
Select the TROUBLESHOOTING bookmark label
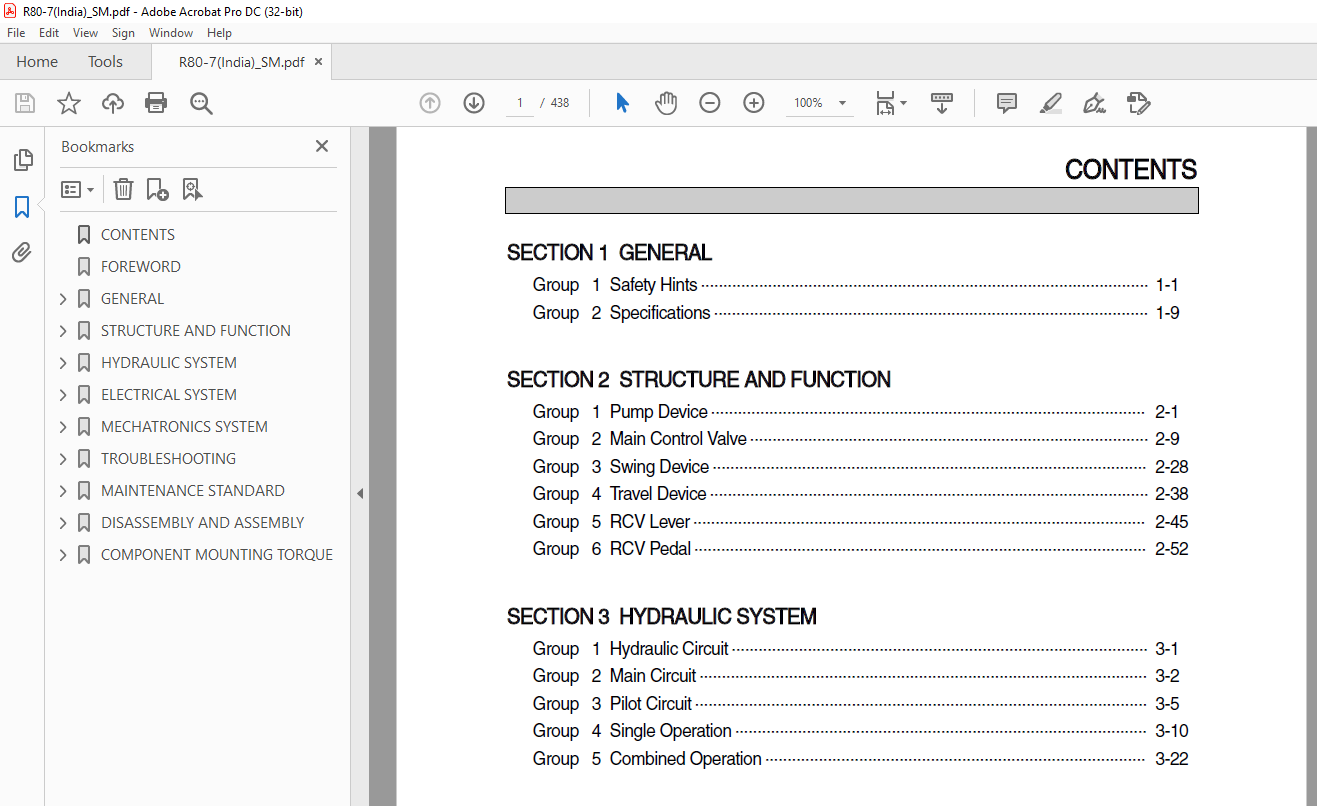coord(168,459)
